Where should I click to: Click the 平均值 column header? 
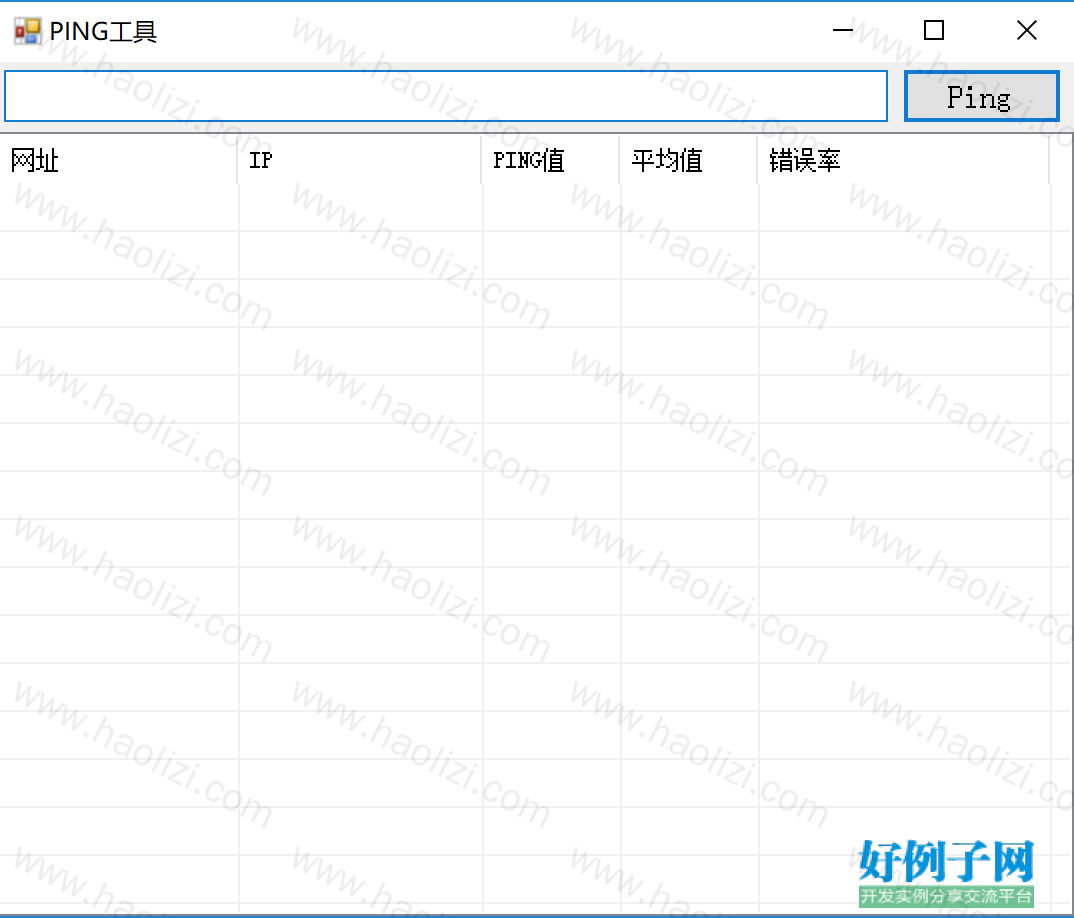pos(688,160)
